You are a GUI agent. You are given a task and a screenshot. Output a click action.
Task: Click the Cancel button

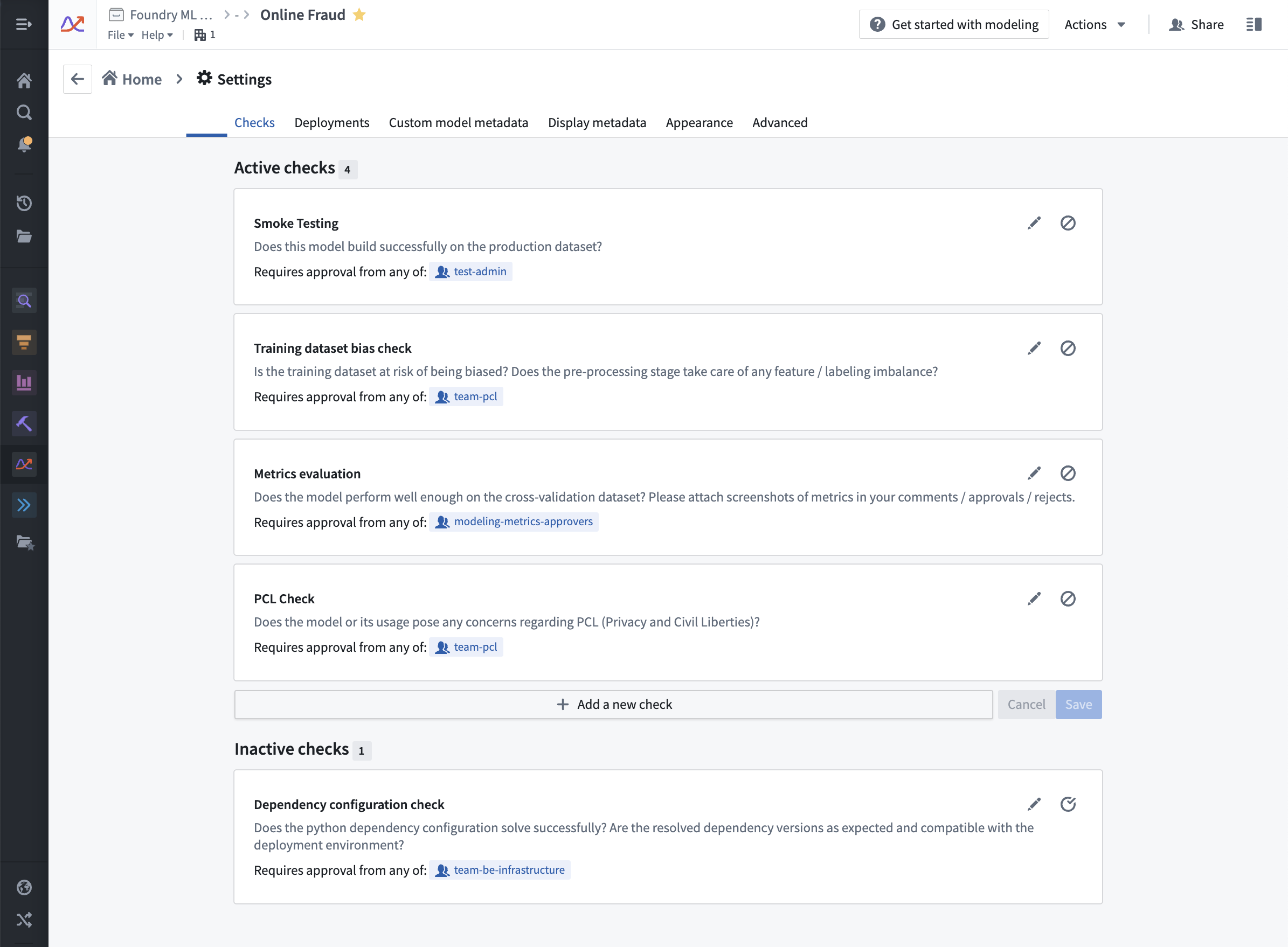coord(1026,705)
